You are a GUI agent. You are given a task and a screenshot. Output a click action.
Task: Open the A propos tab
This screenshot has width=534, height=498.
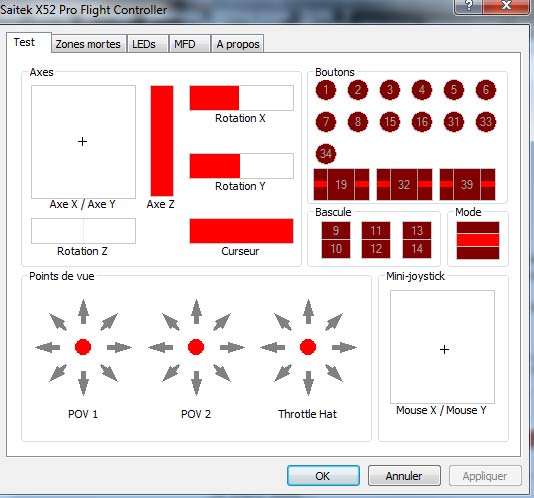pyautogui.click(x=237, y=44)
